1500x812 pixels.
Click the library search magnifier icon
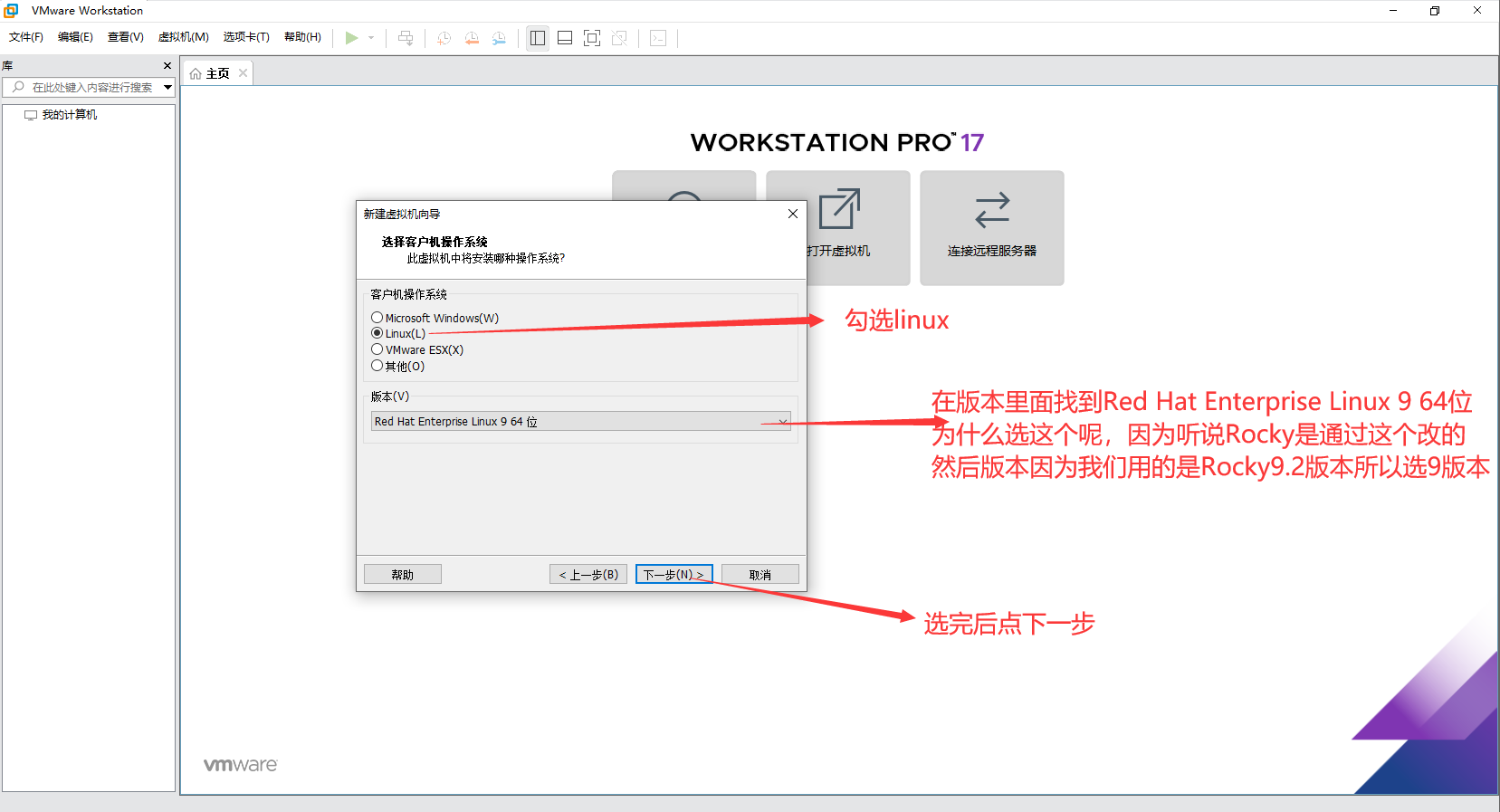18,87
